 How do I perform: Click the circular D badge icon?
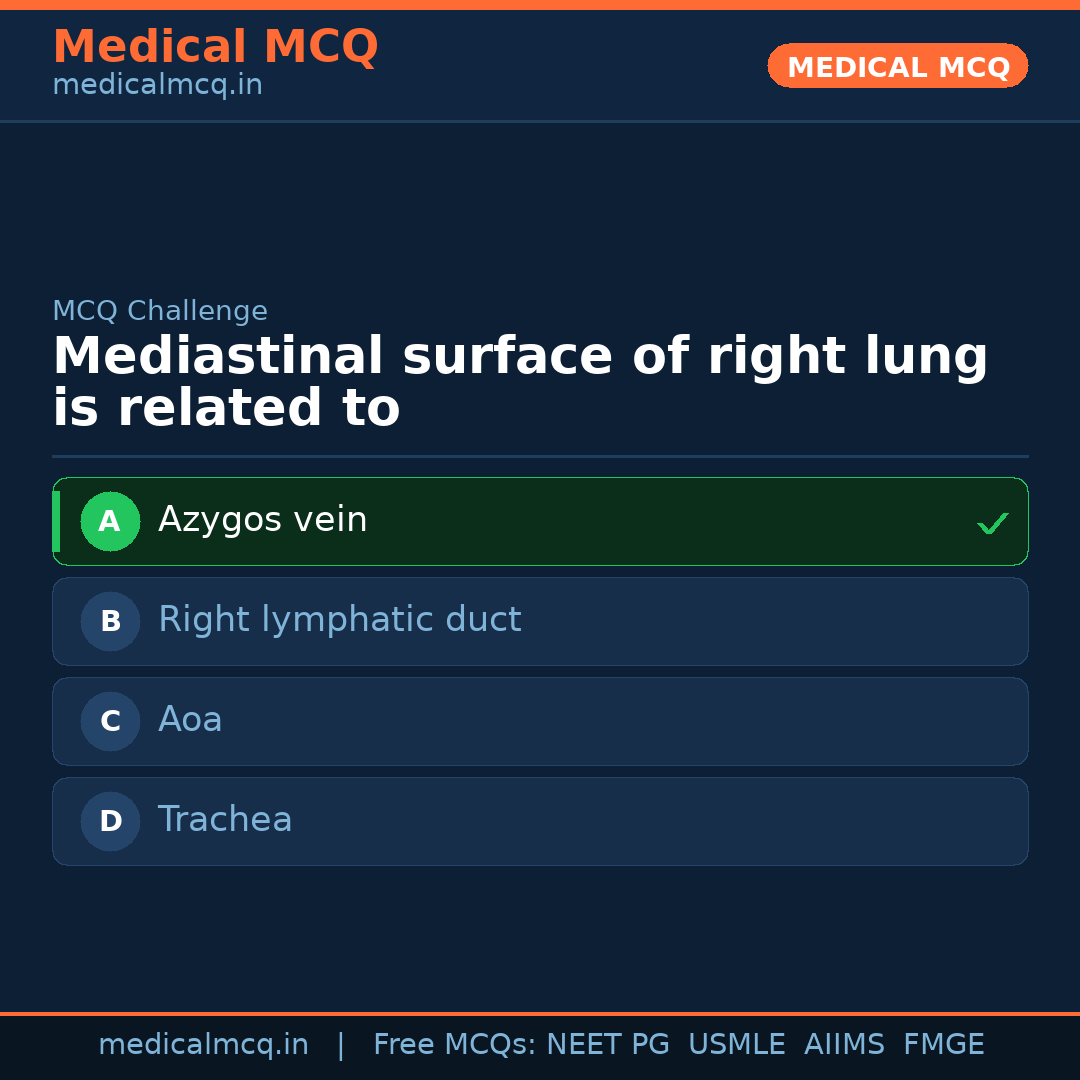pos(110,821)
